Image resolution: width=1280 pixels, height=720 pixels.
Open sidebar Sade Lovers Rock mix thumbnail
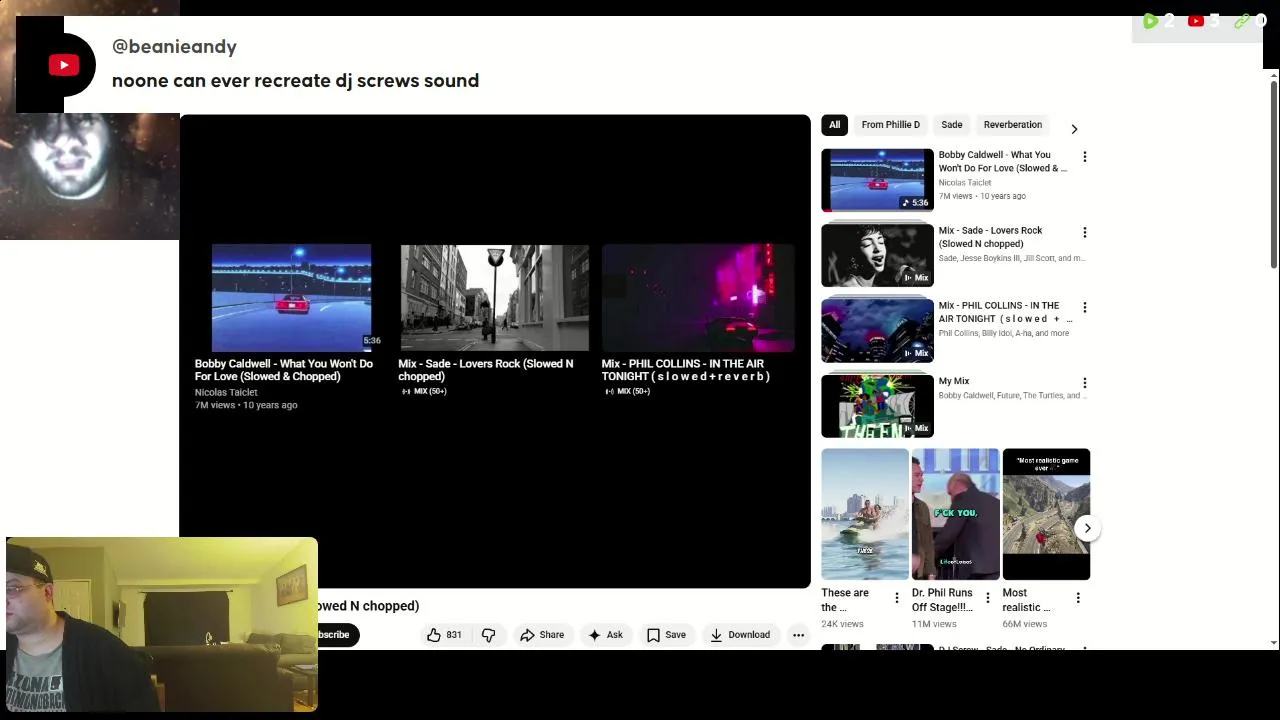pyautogui.click(x=877, y=255)
